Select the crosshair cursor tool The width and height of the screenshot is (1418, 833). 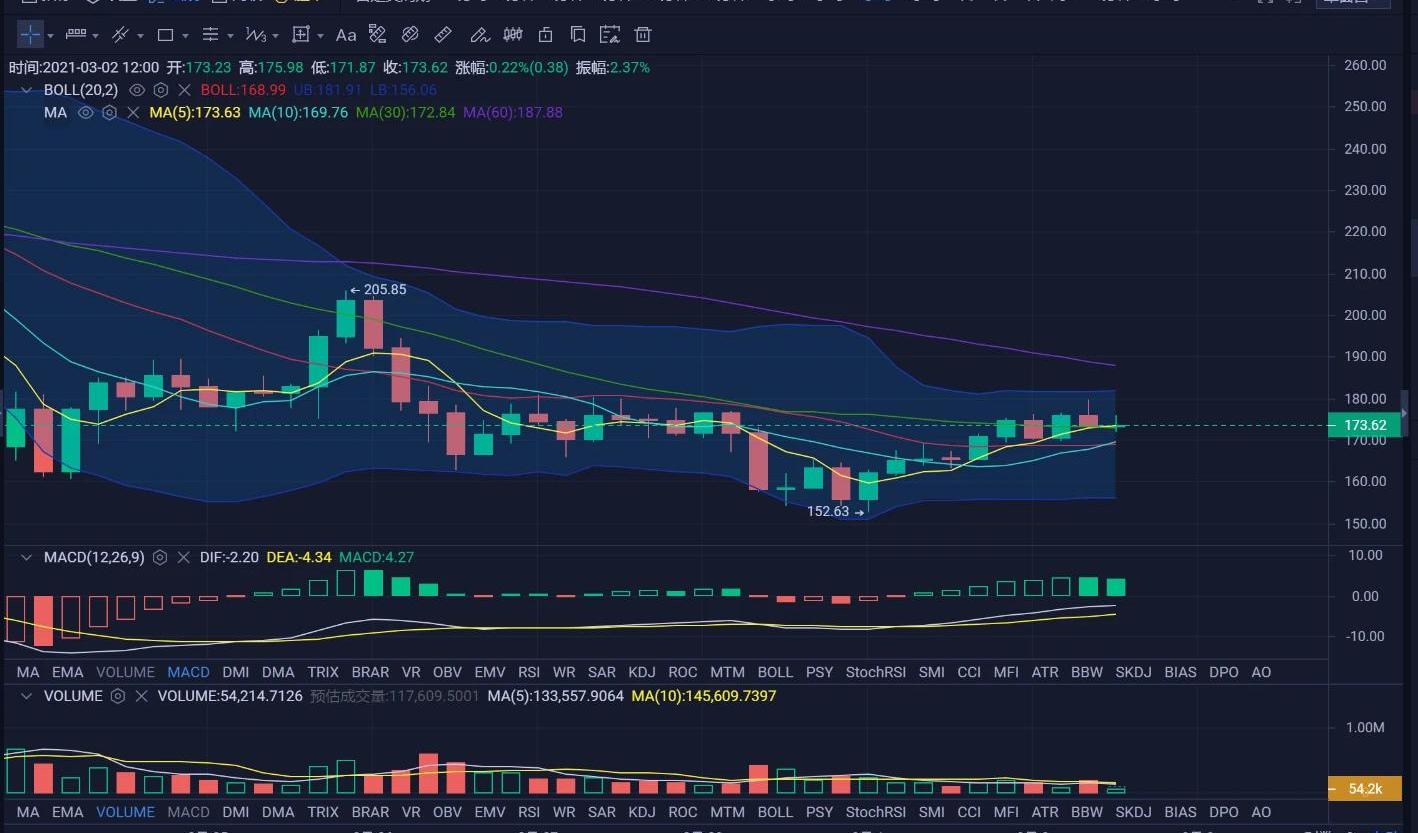(x=30, y=35)
